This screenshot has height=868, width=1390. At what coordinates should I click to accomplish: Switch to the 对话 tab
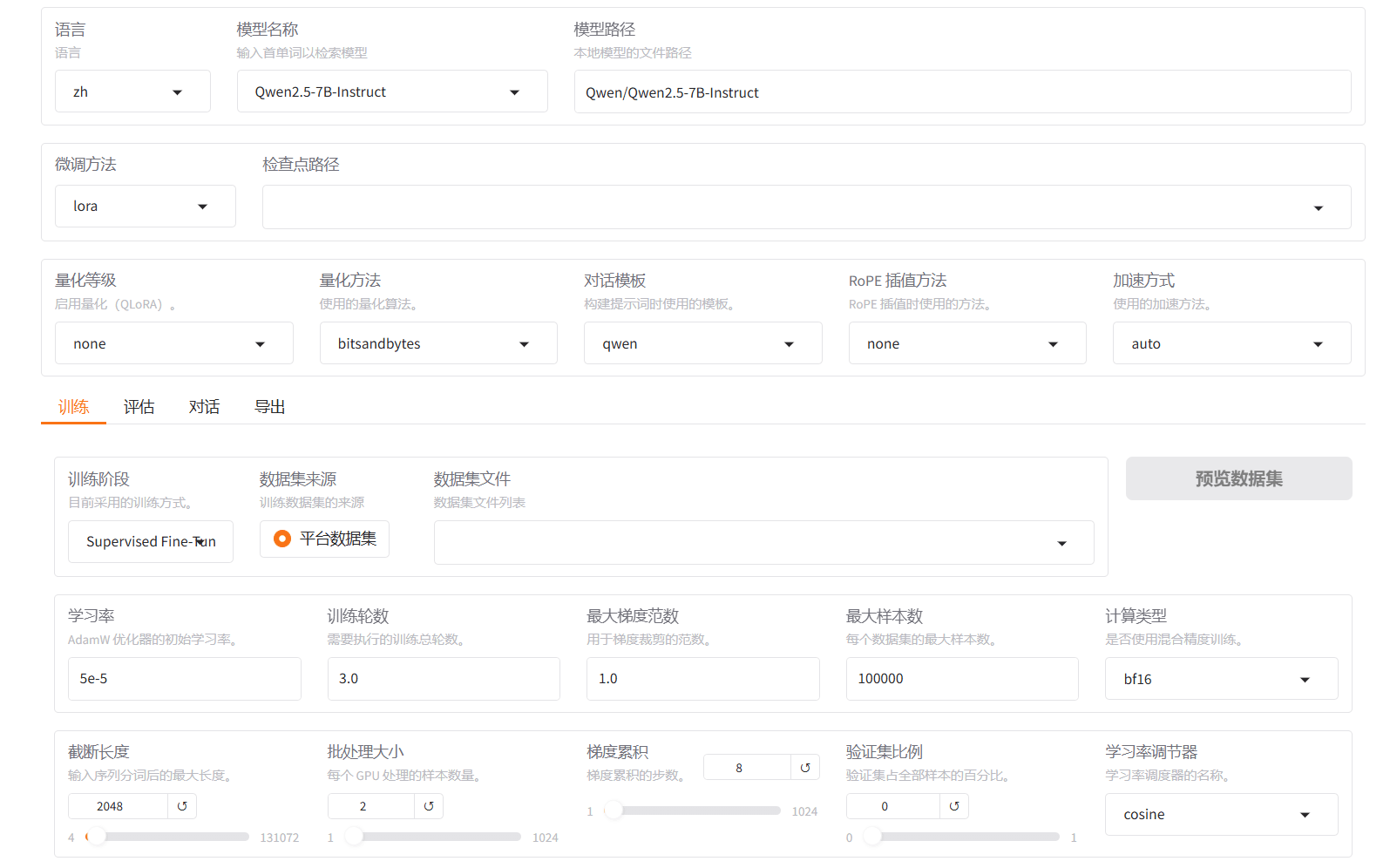point(204,407)
